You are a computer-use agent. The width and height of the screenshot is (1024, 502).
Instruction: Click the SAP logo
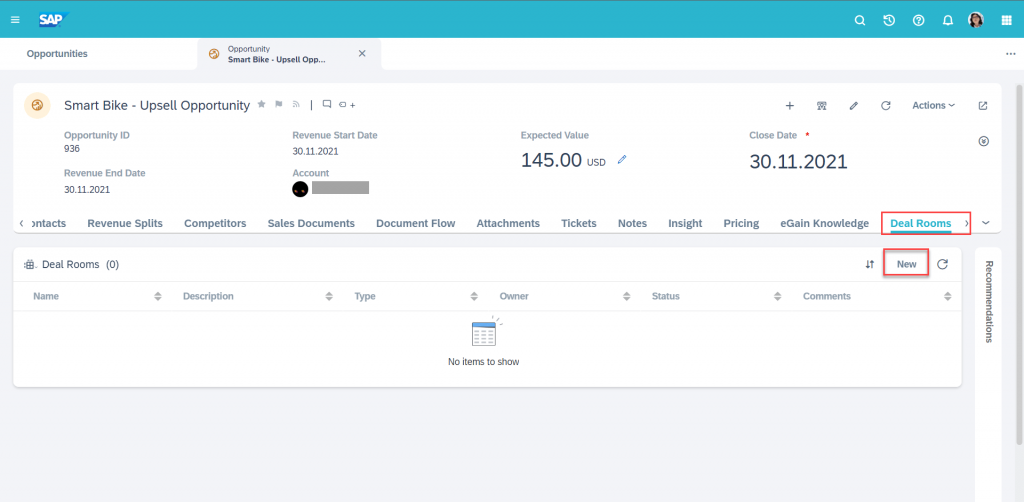[54, 20]
